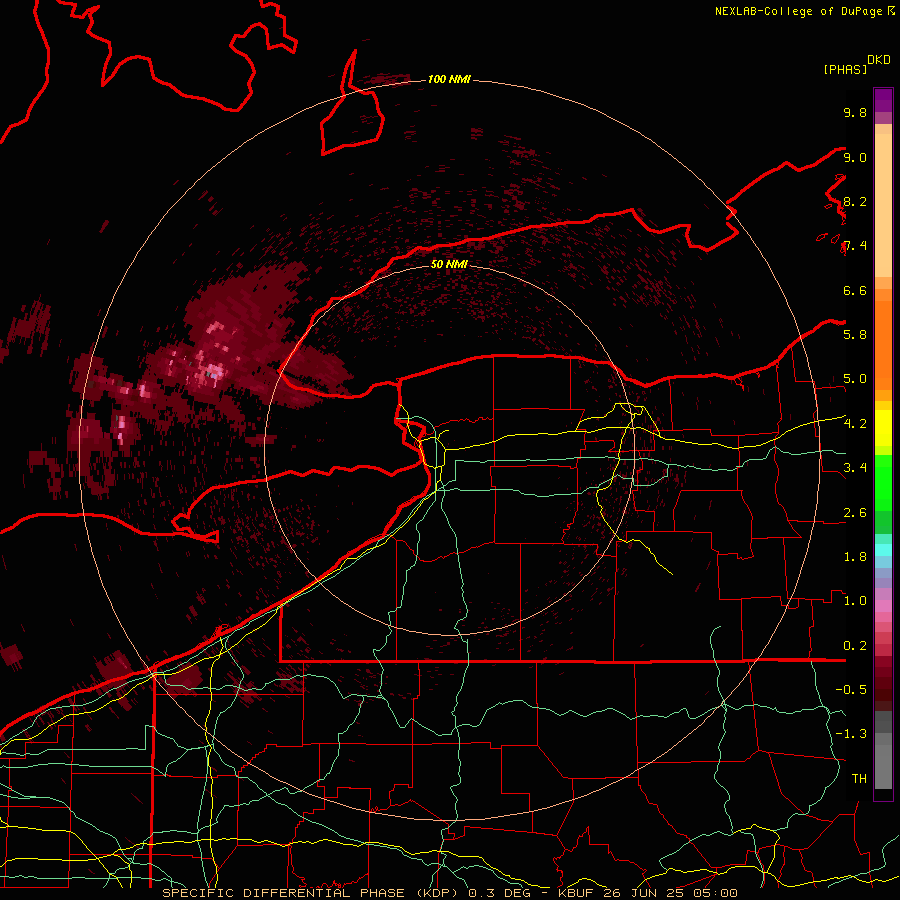Click the KBUF 26 JUN 25 05:00 timestamp
The image size is (900, 900).
pos(647,893)
